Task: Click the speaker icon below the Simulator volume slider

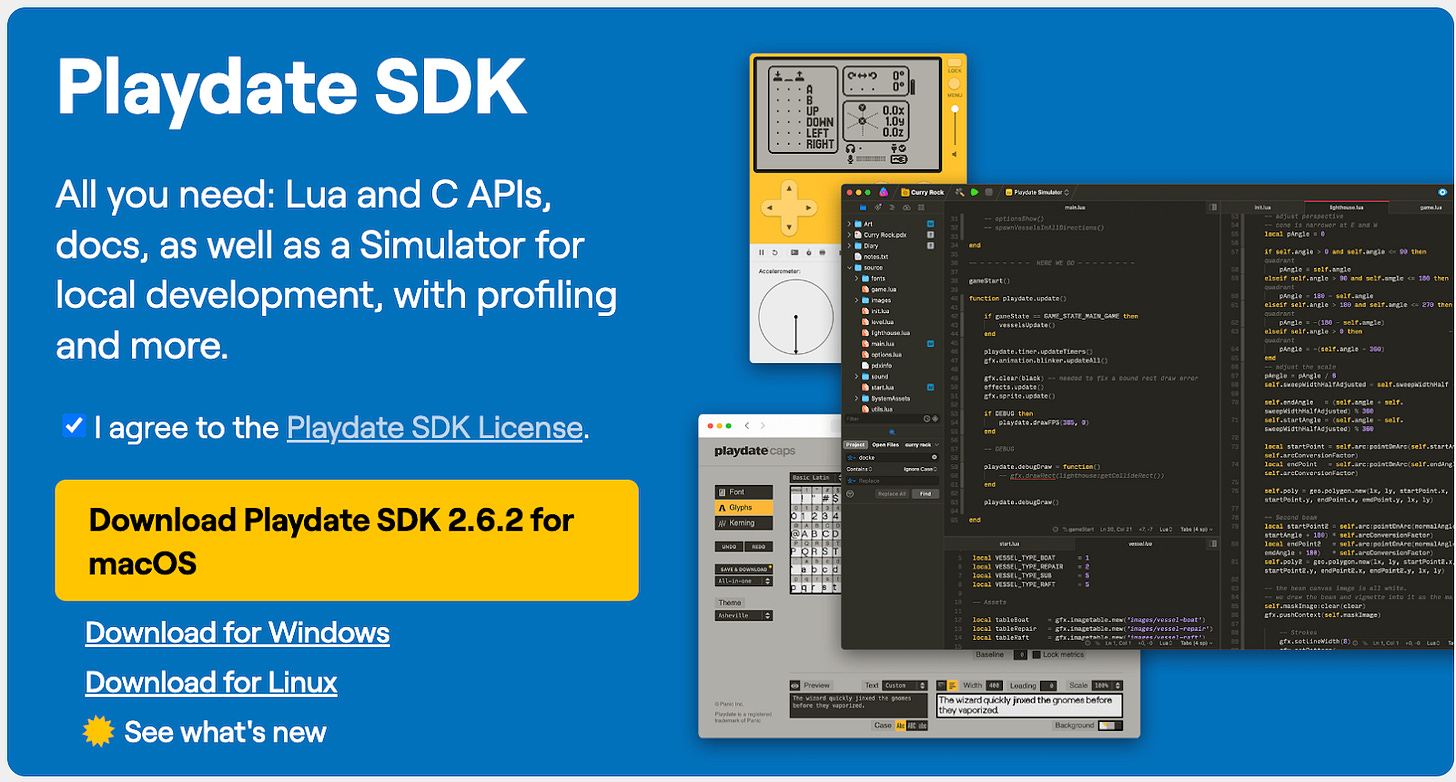Action: (x=955, y=154)
